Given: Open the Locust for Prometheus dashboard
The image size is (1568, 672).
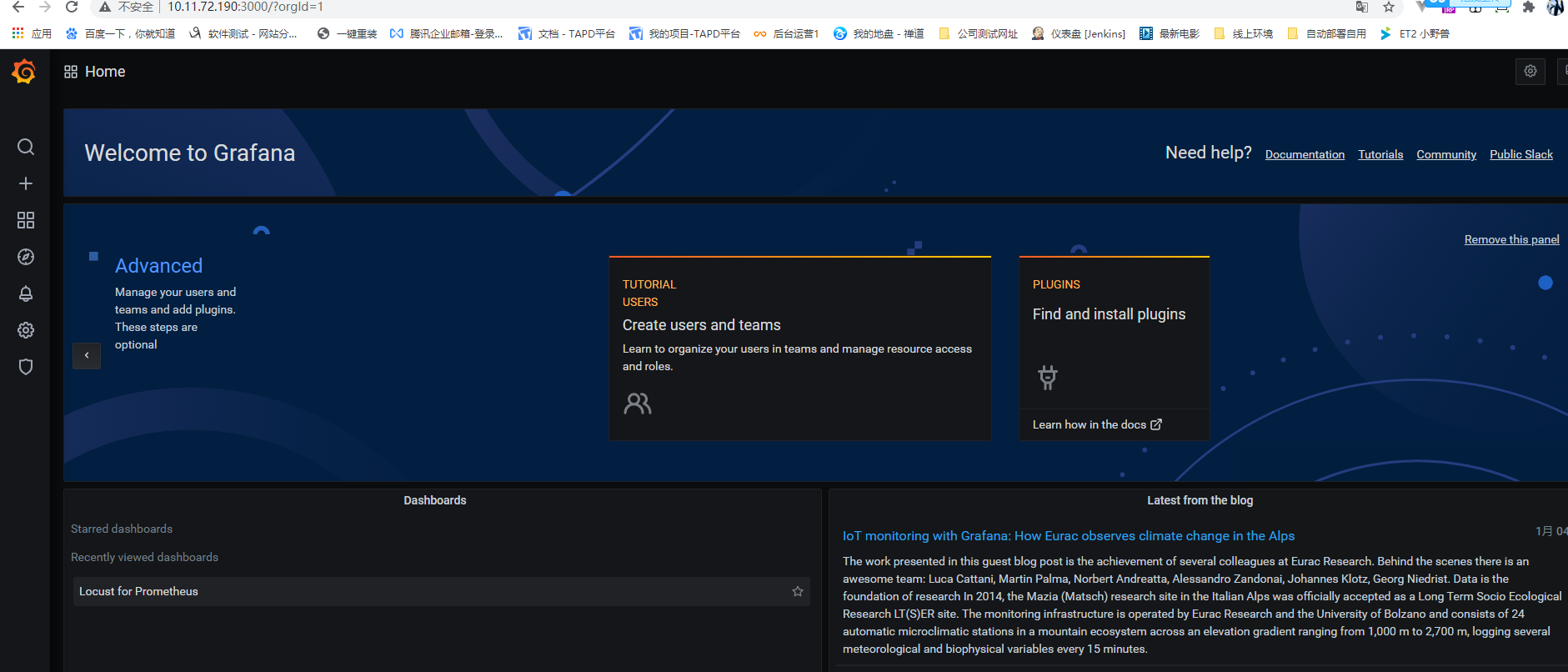Looking at the screenshot, I should pyautogui.click(x=441, y=591).
